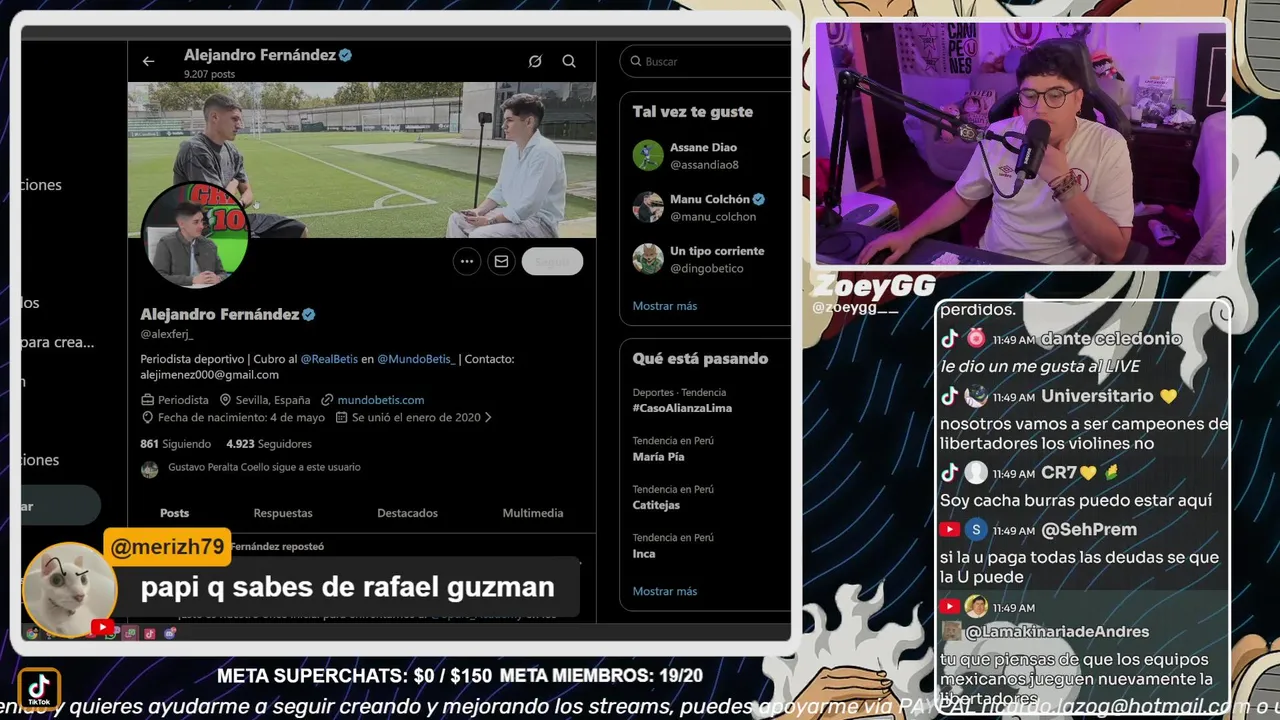This screenshot has width=1280, height=720.
Task: Click the CR7 chat username
Action: pyautogui.click(x=1058, y=473)
